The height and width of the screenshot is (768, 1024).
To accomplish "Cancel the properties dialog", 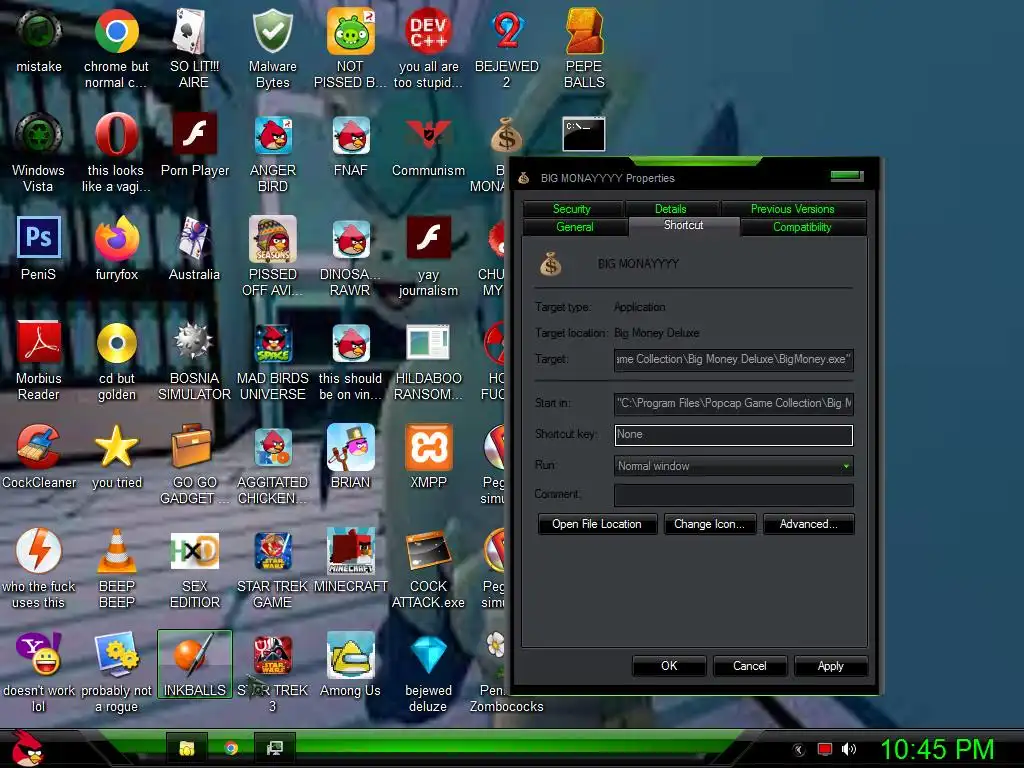I will 750,666.
